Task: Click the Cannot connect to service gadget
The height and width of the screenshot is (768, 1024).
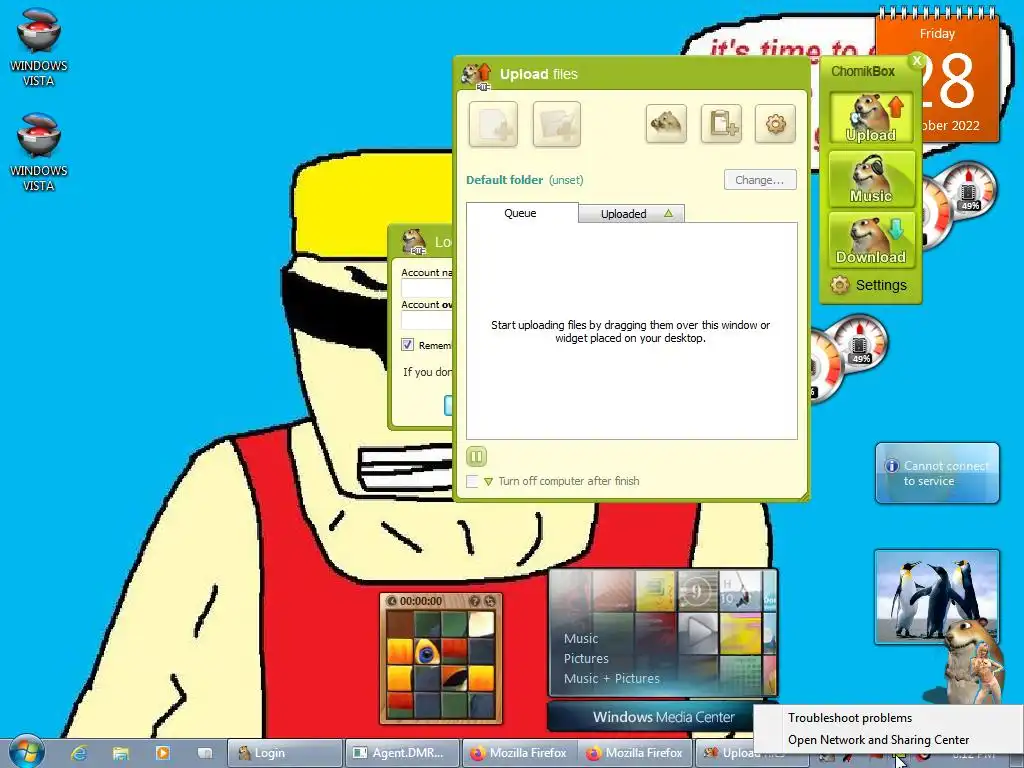Action: (x=936, y=473)
